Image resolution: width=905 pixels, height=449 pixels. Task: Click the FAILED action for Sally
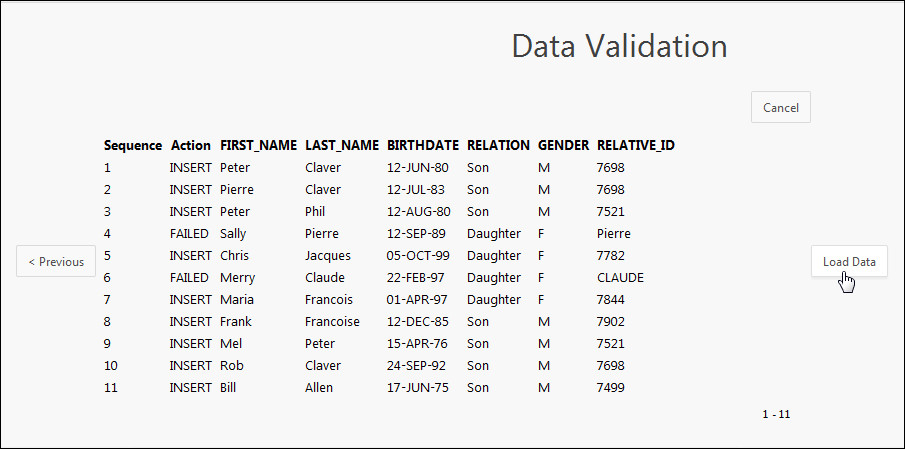click(189, 233)
